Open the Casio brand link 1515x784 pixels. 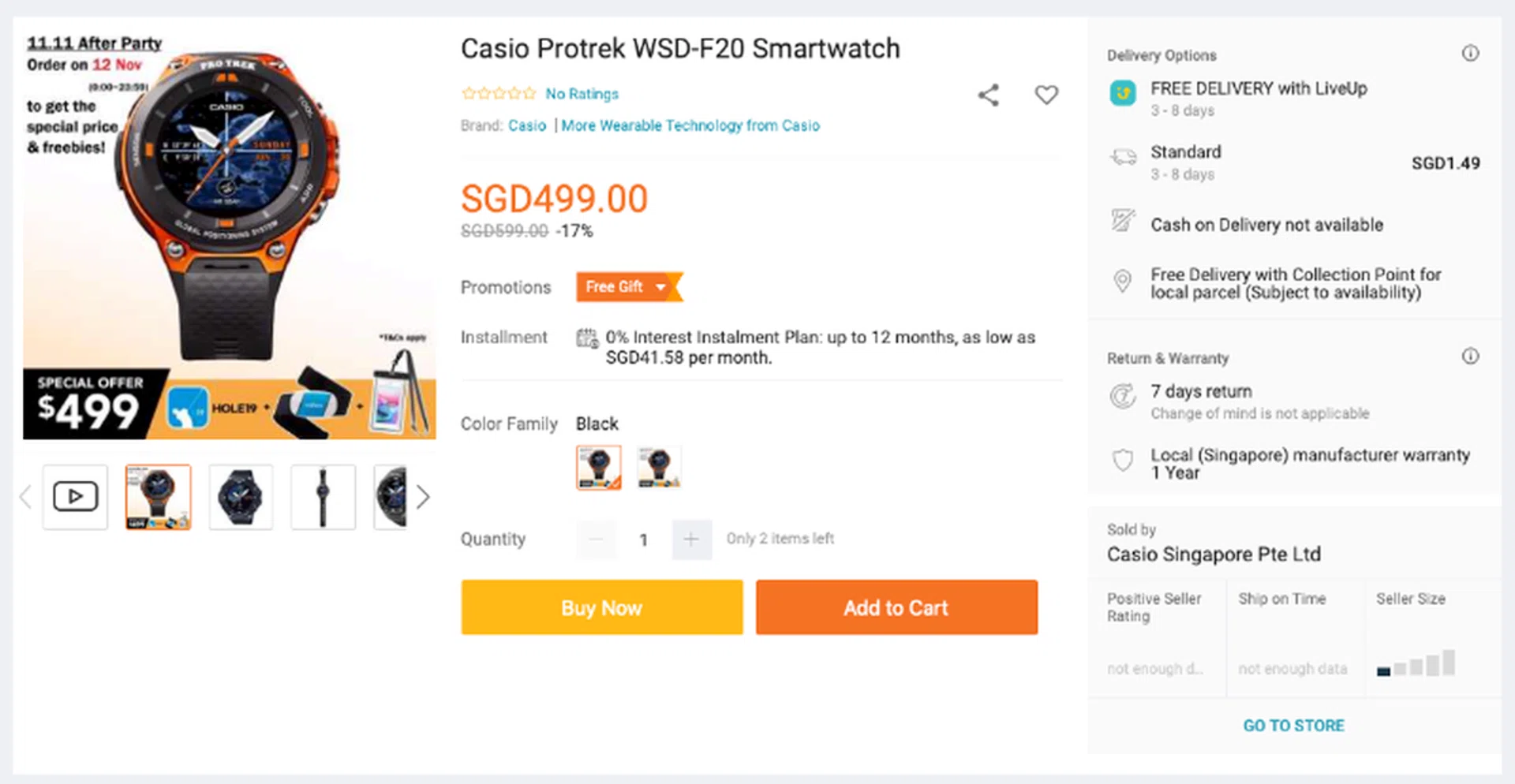coord(527,126)
